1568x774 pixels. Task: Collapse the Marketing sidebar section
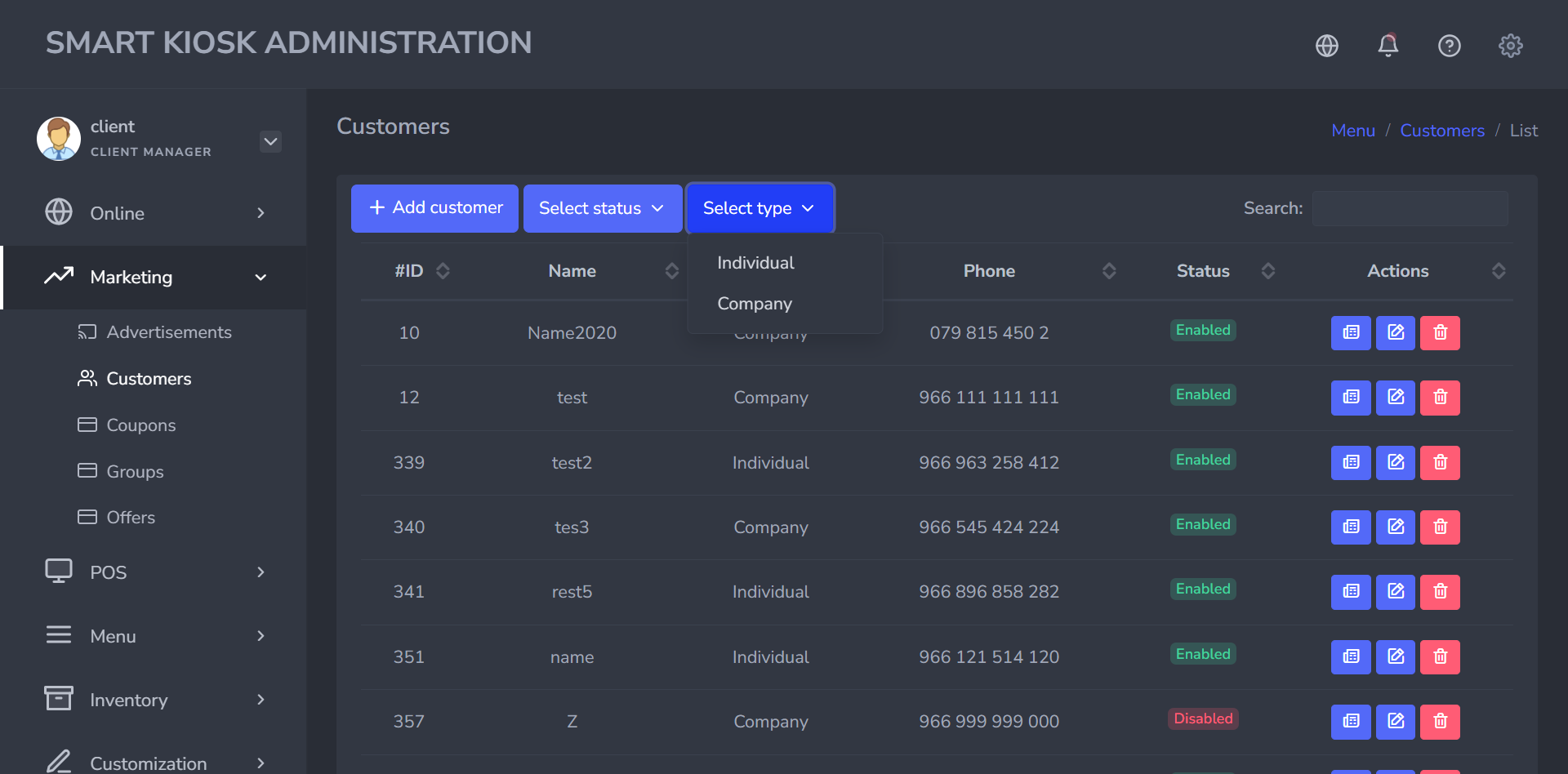coord(154,277)
